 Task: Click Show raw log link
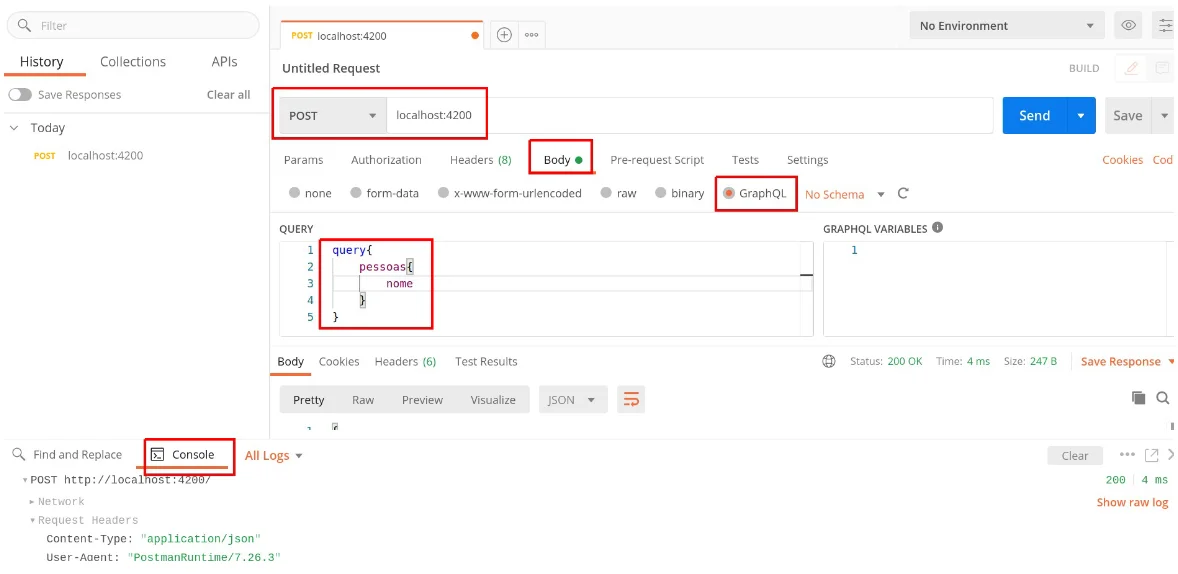coord(1132,502)
